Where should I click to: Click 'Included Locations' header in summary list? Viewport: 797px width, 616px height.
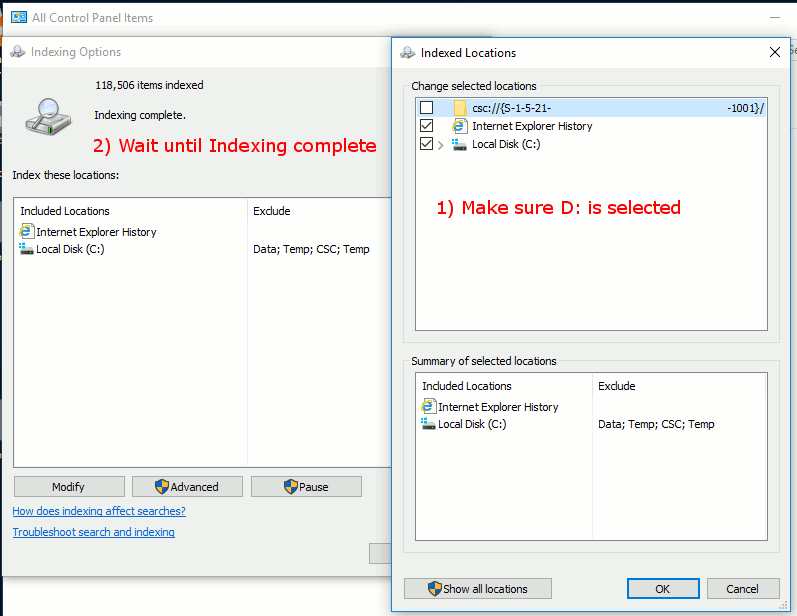coord(467,386)
